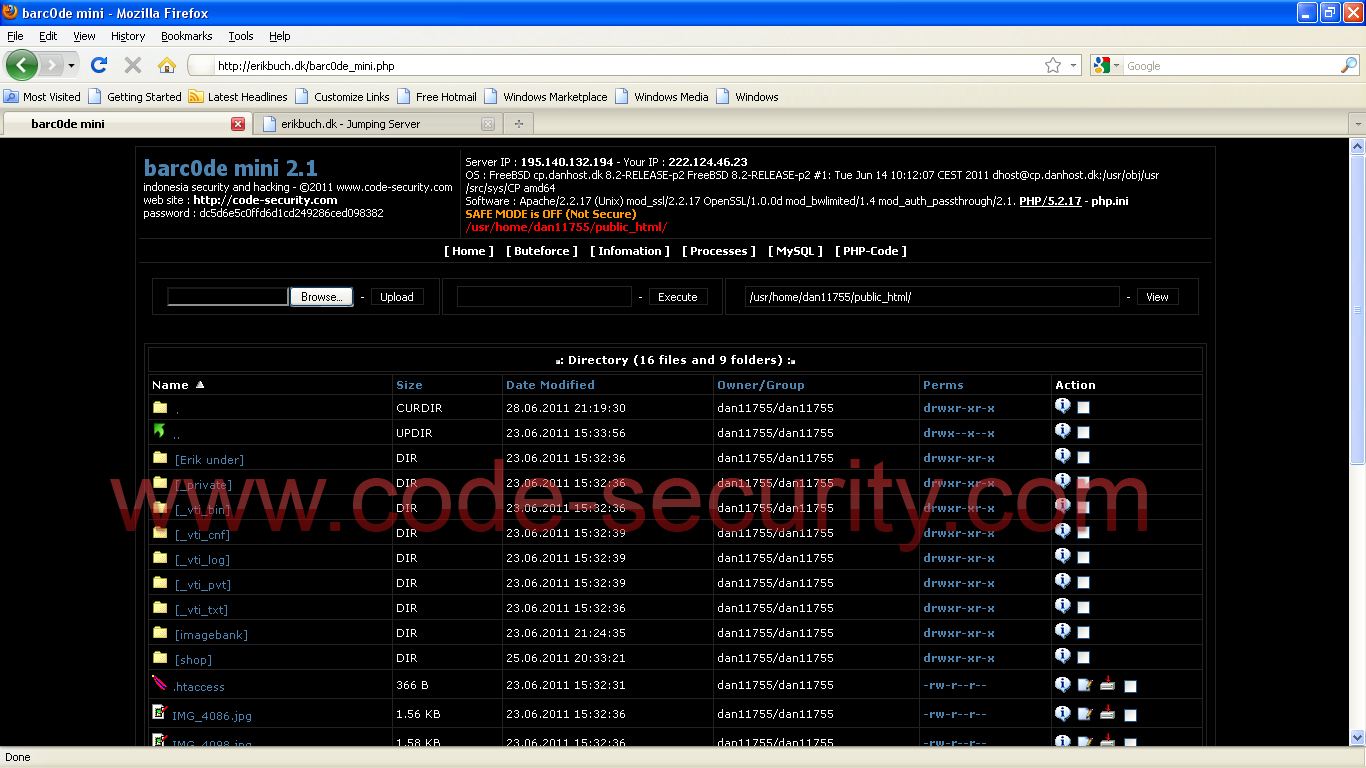Click the green up-directory arrow icon
1366x768 pixels.
point(159,431)
